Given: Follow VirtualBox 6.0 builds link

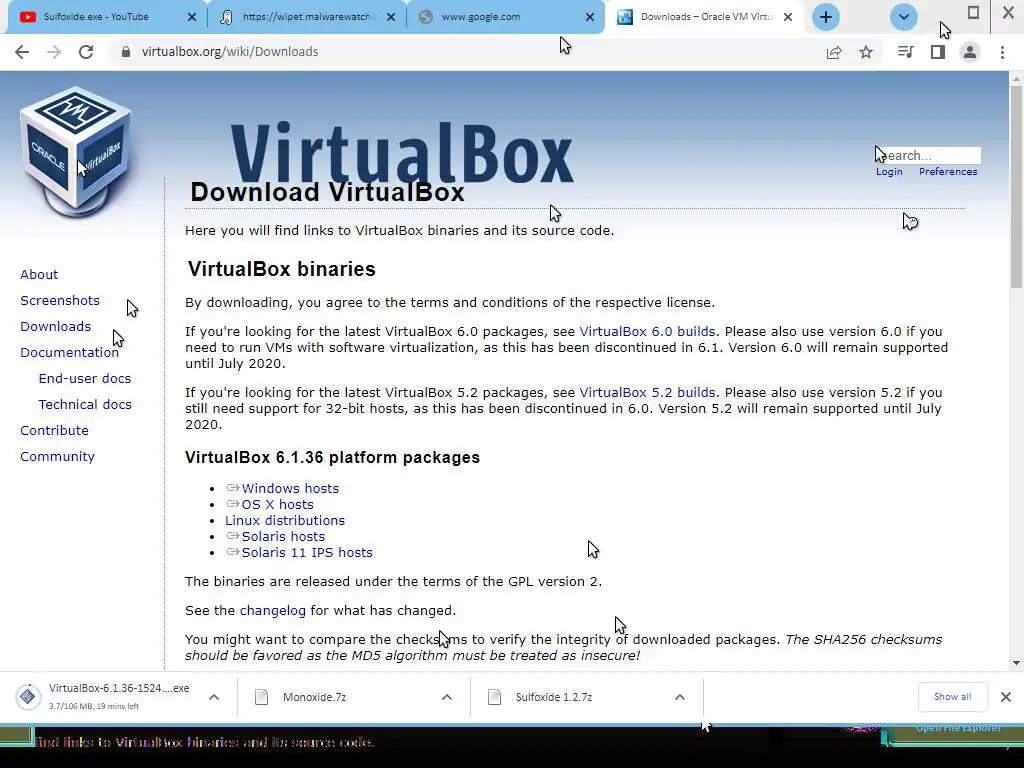Looking at the screenshot, I should [x=647, y=332].
